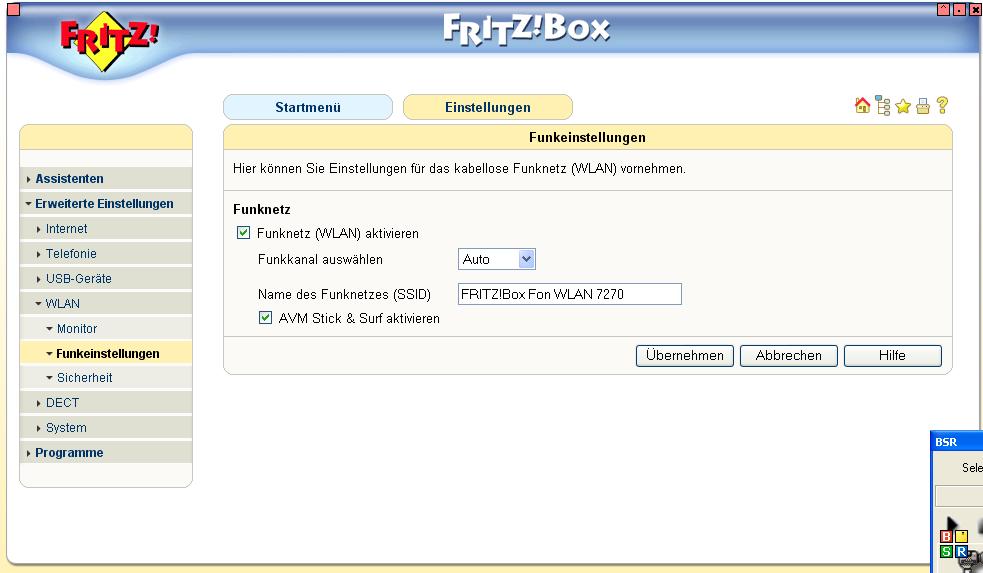Click the Hilfe button
983x573 pixels.
point(893,355)
